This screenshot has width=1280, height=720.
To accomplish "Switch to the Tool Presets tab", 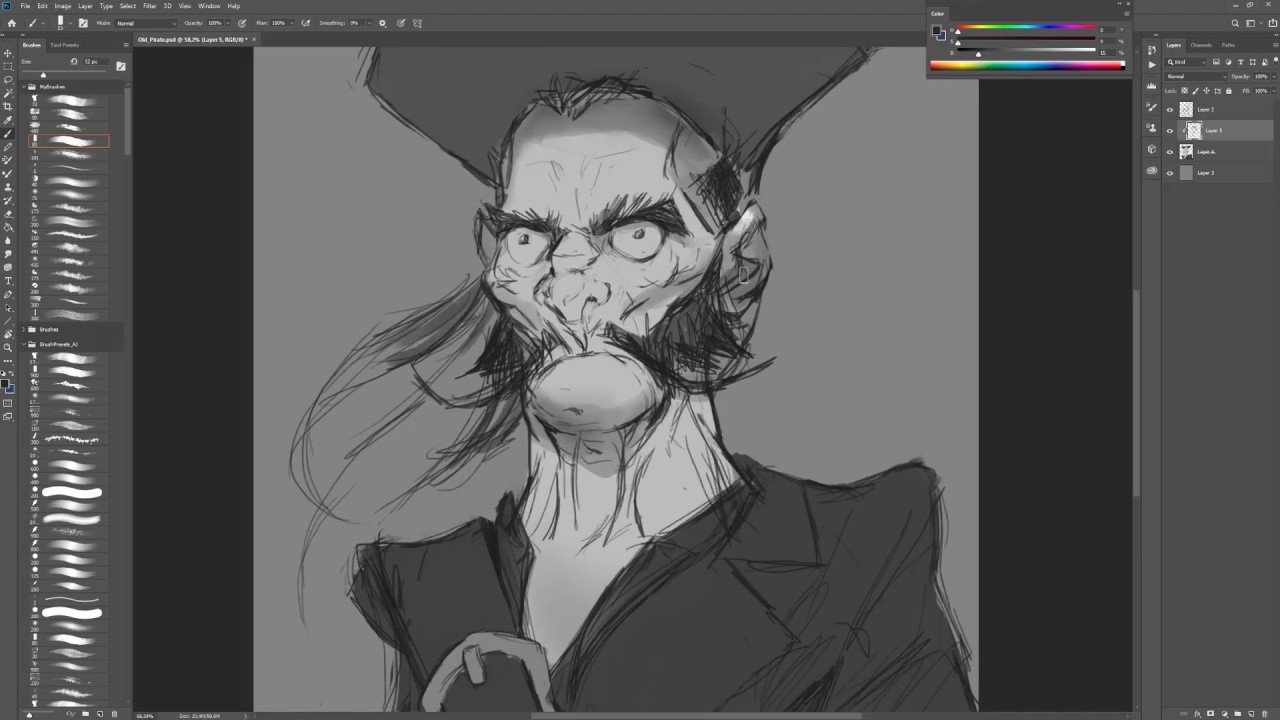I will click(x=65, y=45).
